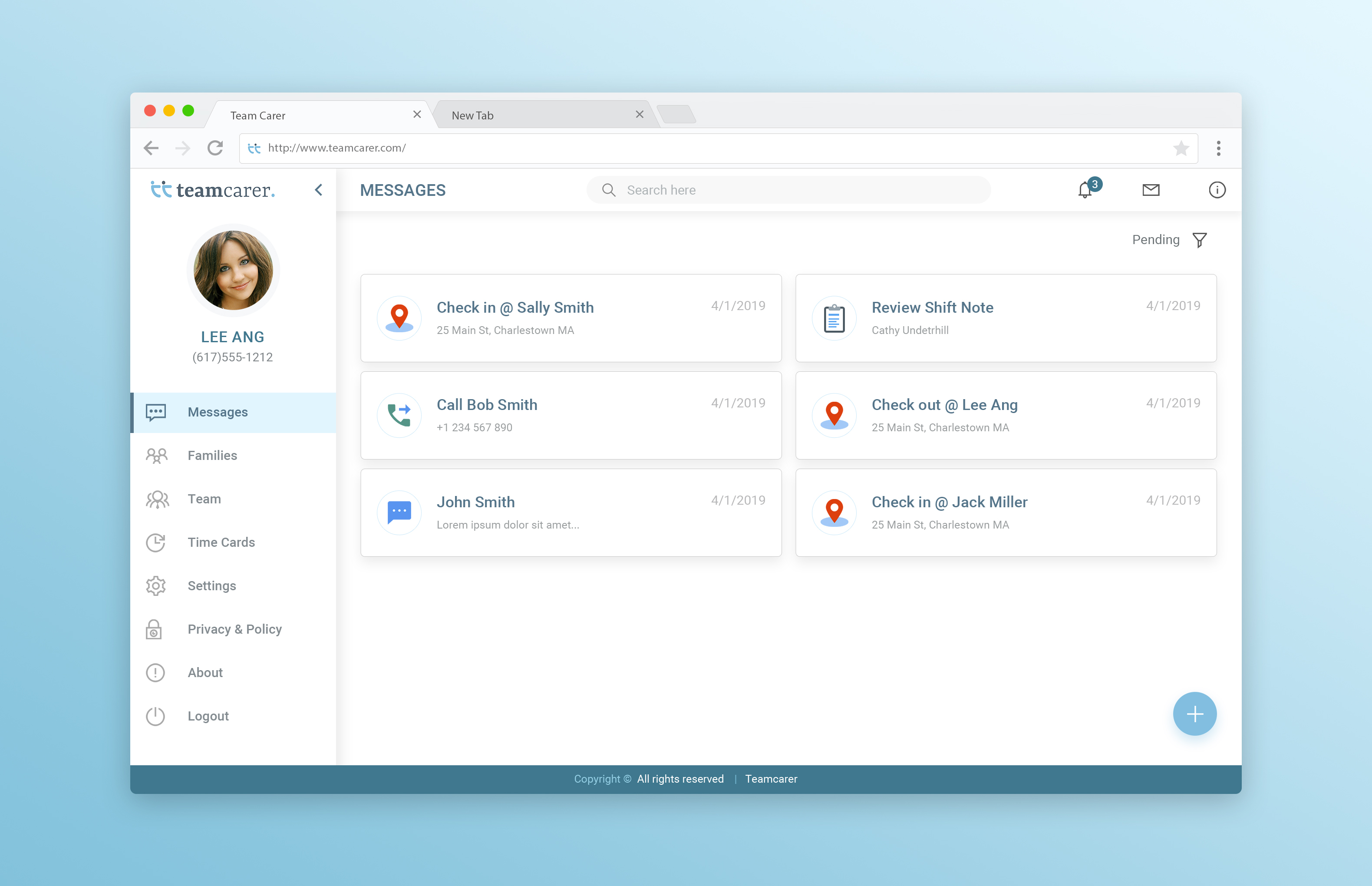The image size is (1372, 886).
Task: Open the Call Bob Smith message
Action: 571,415
